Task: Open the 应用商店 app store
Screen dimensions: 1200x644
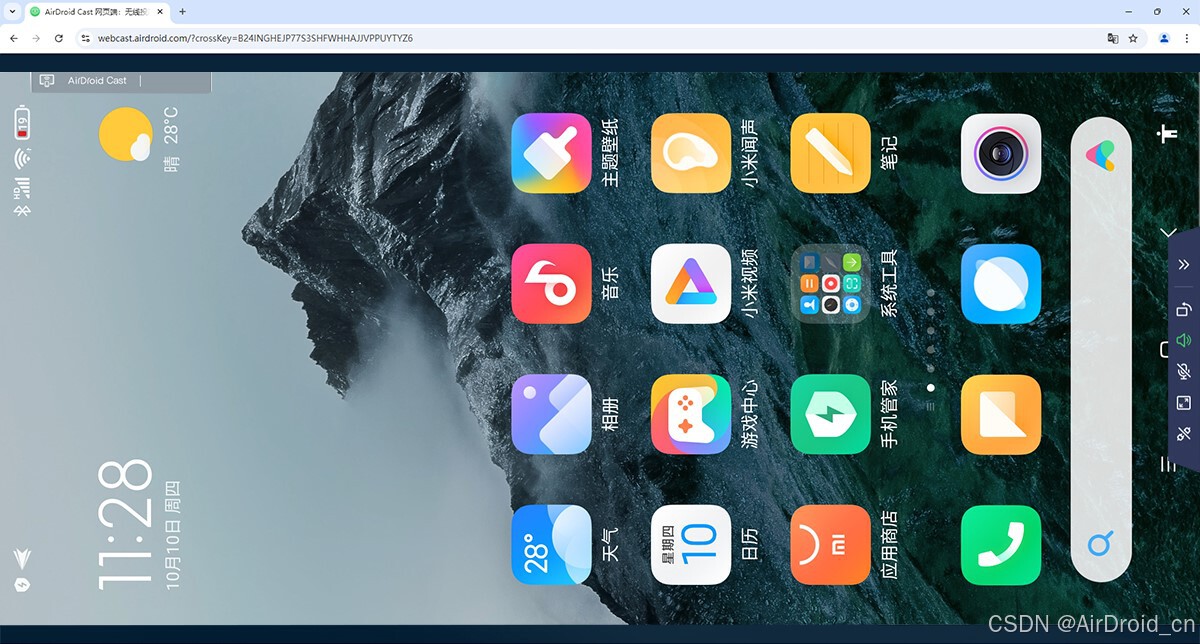Action: (831, 544)
